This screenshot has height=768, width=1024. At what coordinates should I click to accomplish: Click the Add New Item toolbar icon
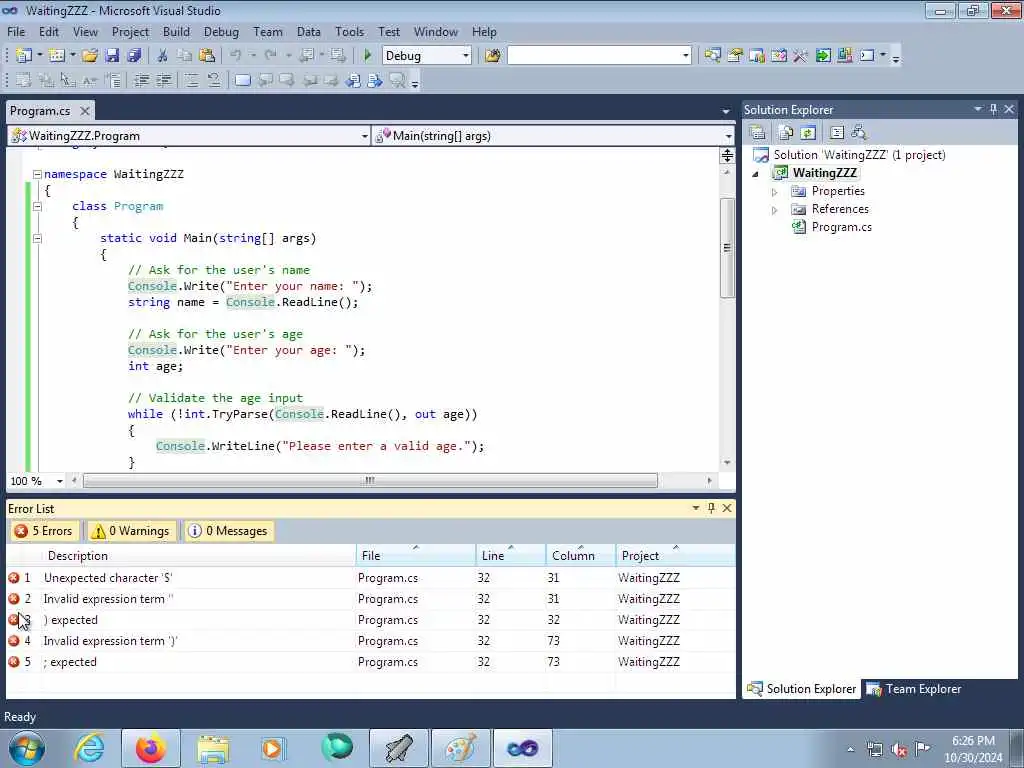[x=56, y=56]
